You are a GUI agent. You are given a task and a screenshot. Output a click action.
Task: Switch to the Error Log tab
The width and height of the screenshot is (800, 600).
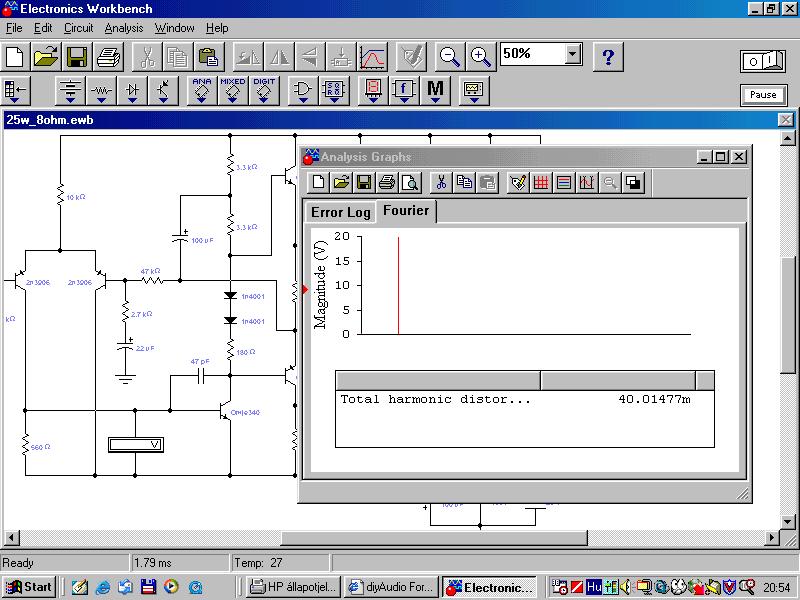(x=340, y=212)
